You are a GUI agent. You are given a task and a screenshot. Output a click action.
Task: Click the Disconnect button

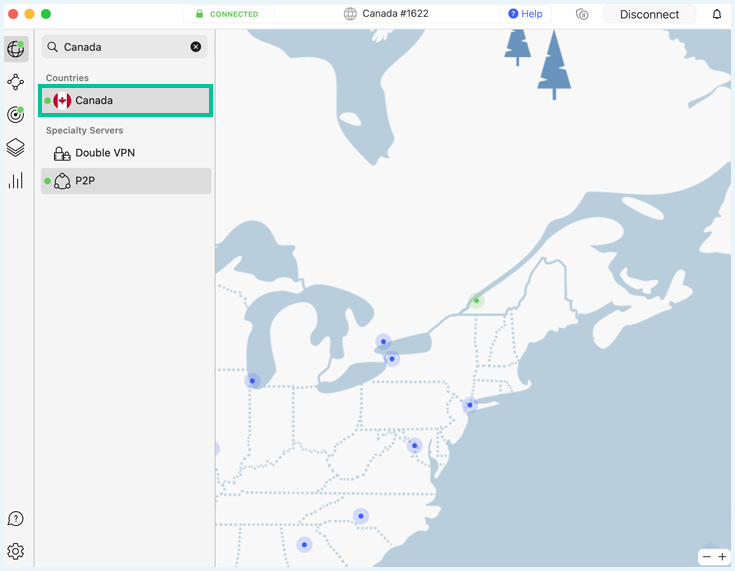pos(649,15)
